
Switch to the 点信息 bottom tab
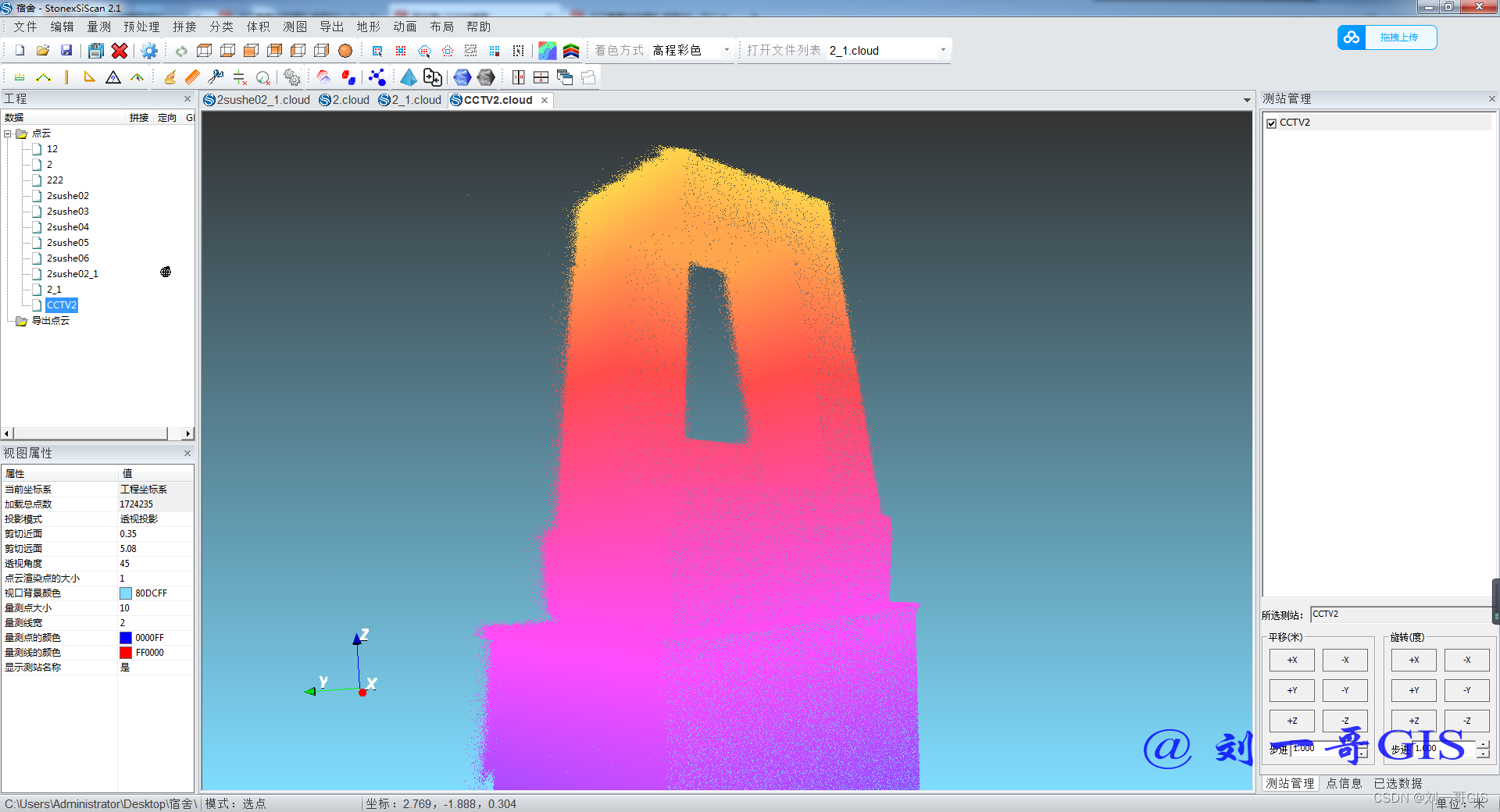tap(1344, 783)
